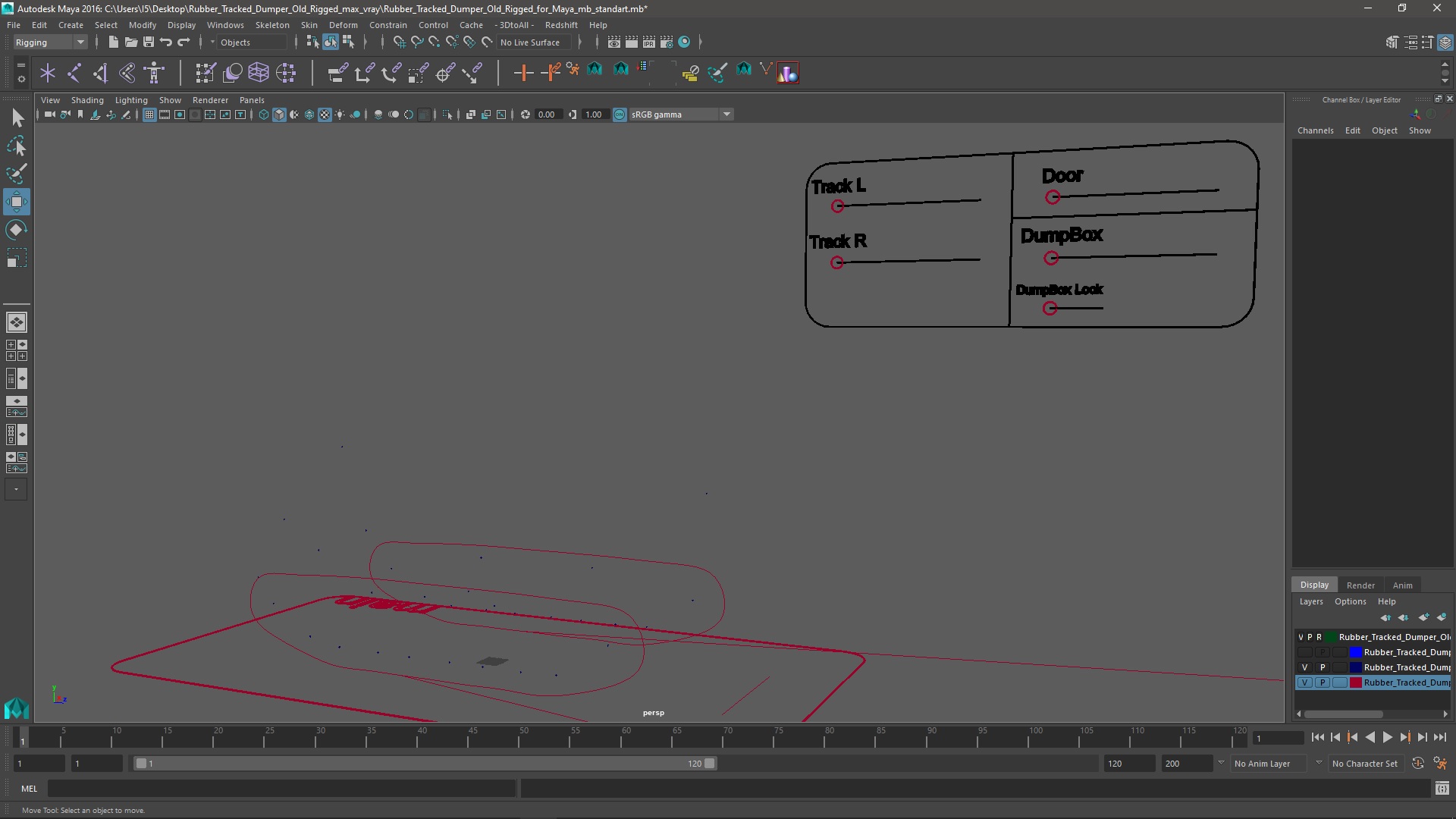The width and height of the screenshot is (1456, 819).
Task: Switch to the Anim layer tab
Action: click(1402, 585)
